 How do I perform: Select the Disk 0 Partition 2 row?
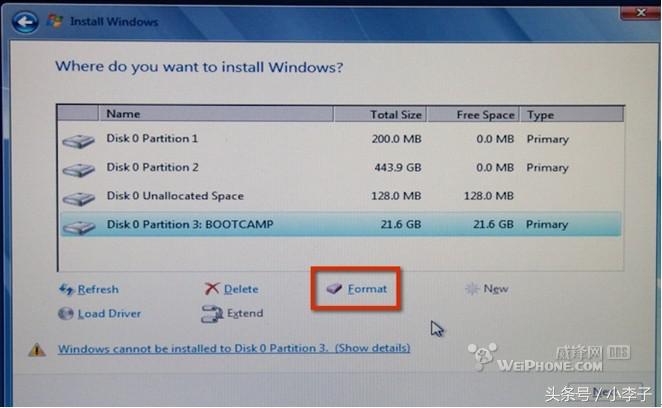tap(341, 168)
